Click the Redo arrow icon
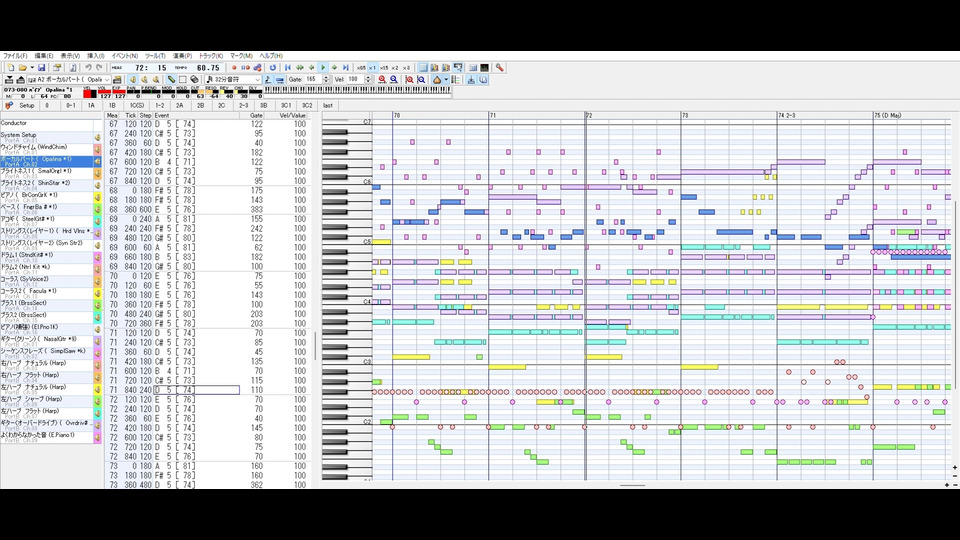The image size is (960, 540). [99, 68]
